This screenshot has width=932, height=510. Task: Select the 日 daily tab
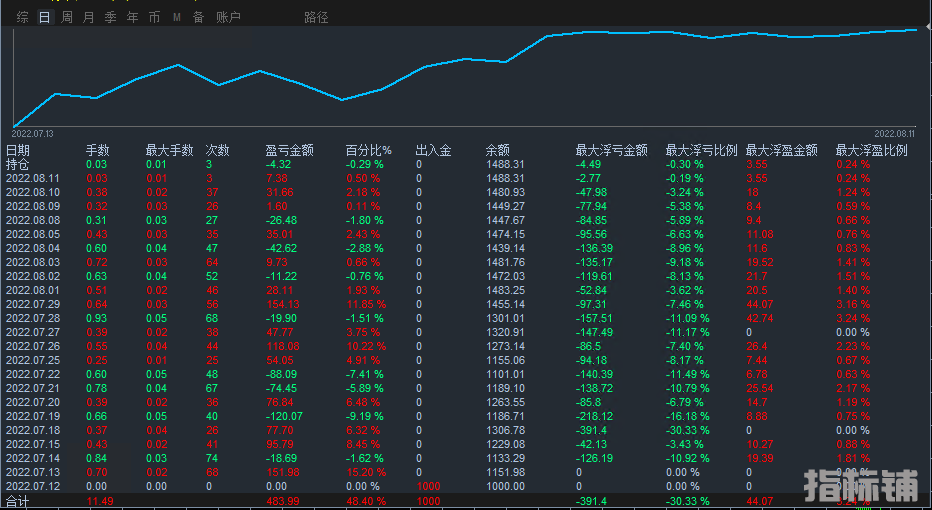coord(45,17)
